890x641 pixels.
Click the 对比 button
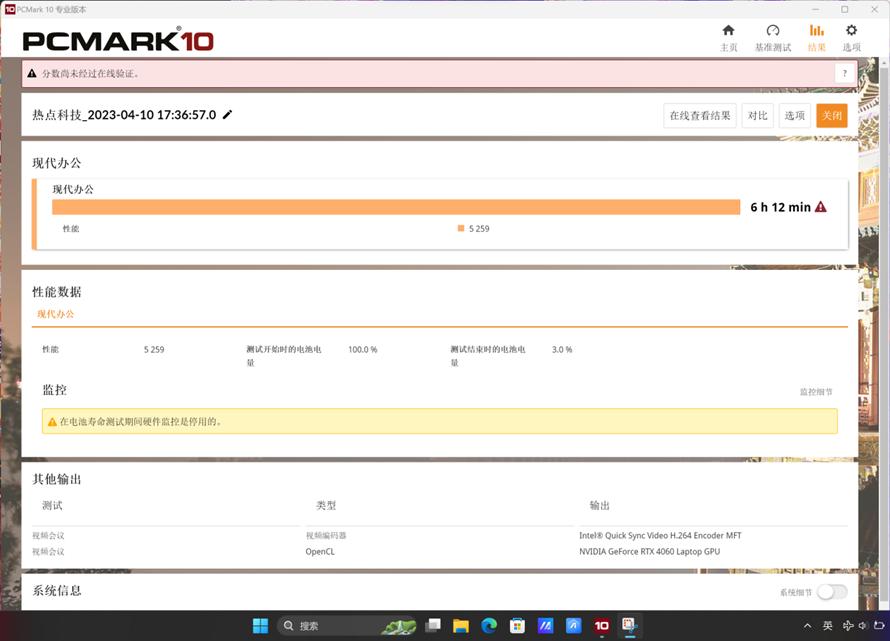(757, 115)
